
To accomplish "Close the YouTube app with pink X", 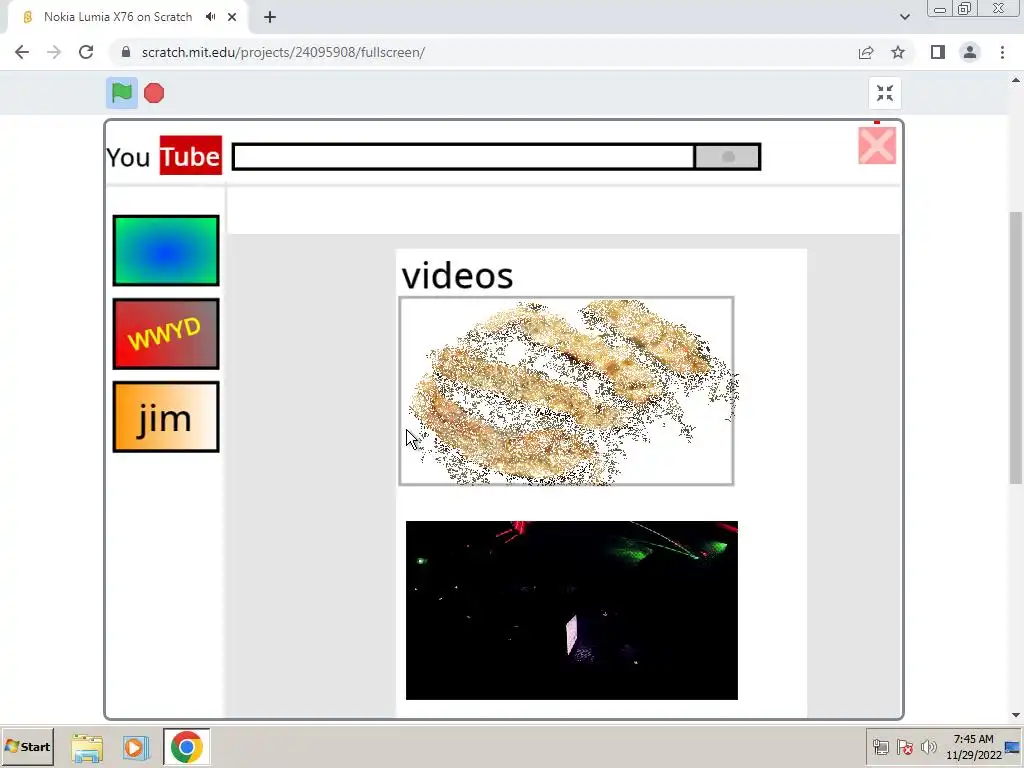I will point(876,145).
